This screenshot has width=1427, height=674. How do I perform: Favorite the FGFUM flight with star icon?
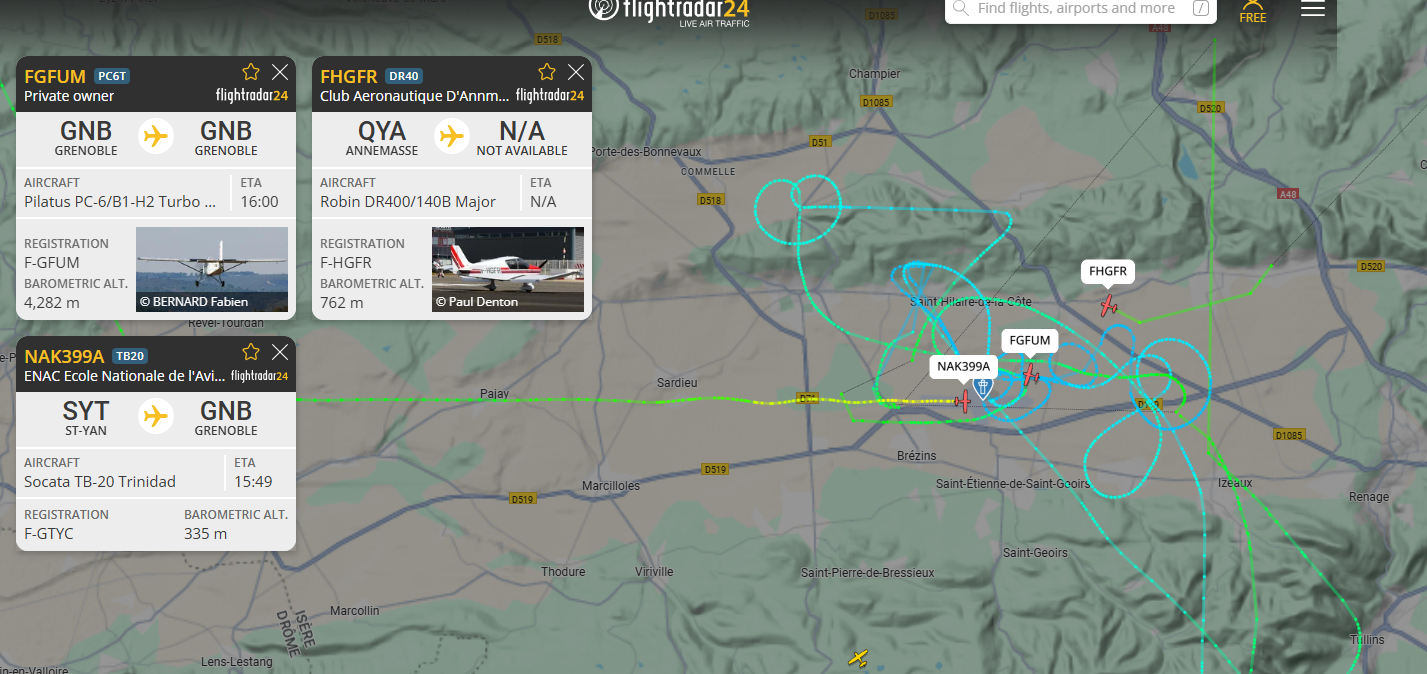tap(251, 72)
